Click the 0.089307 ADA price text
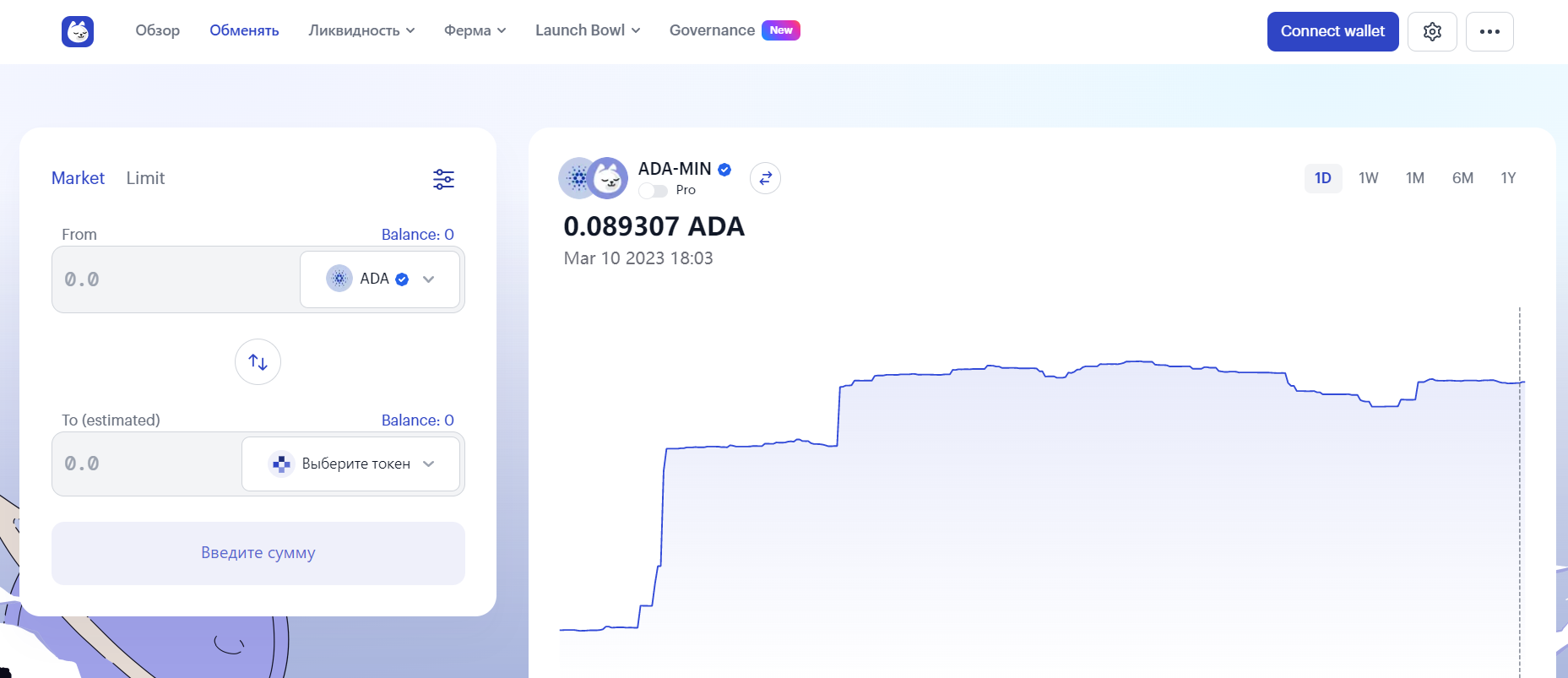 point(654,226)
